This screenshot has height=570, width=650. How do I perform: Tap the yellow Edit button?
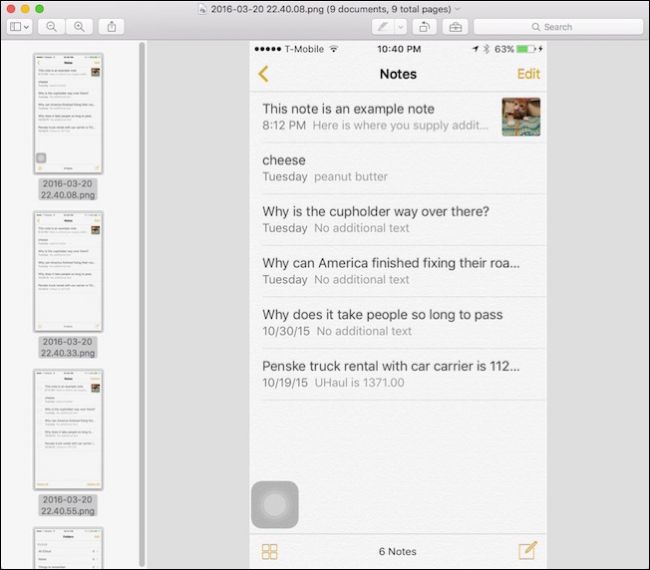[x=529, y=74]
